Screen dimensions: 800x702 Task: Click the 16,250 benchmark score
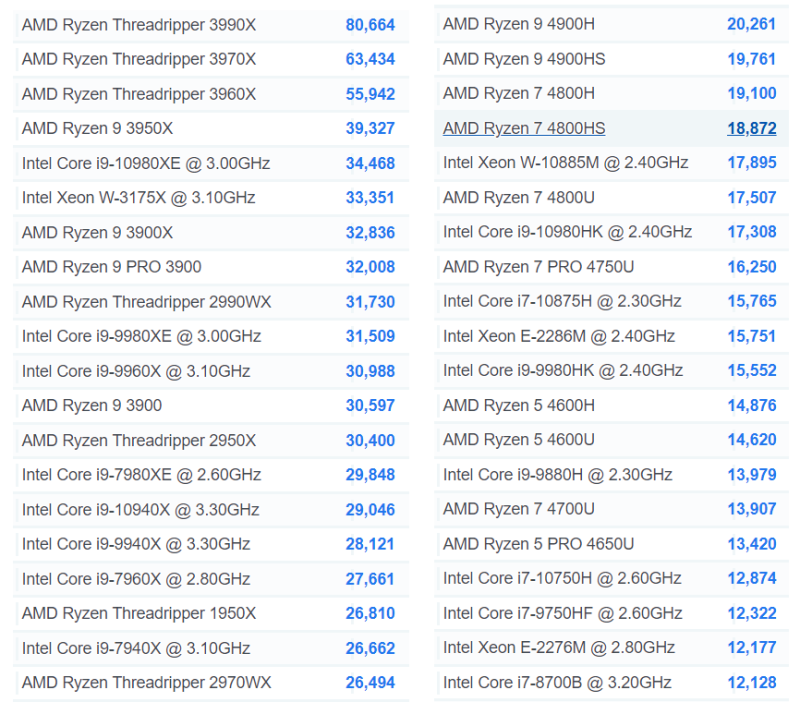(x=752, y=267)
